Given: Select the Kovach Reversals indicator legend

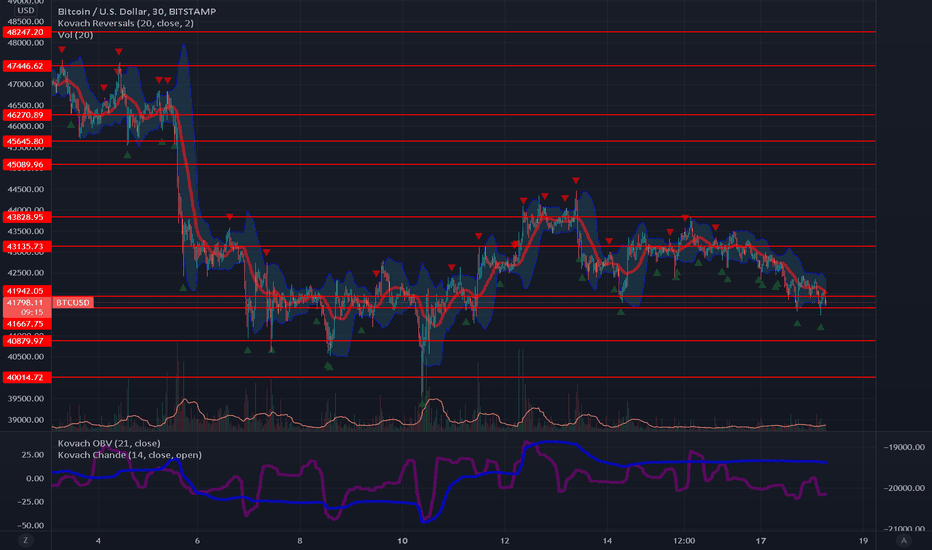Looking at the screenshot, I should [125, 23].
